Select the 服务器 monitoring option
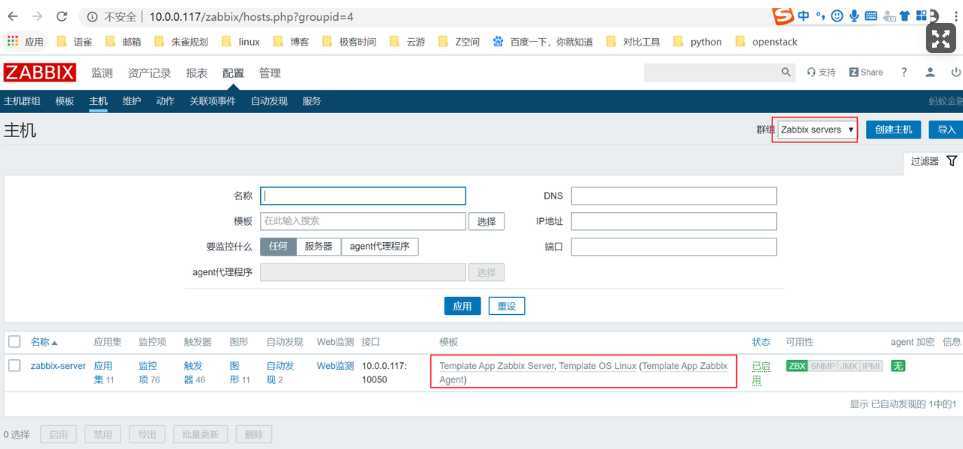 (x=319, y=247)
